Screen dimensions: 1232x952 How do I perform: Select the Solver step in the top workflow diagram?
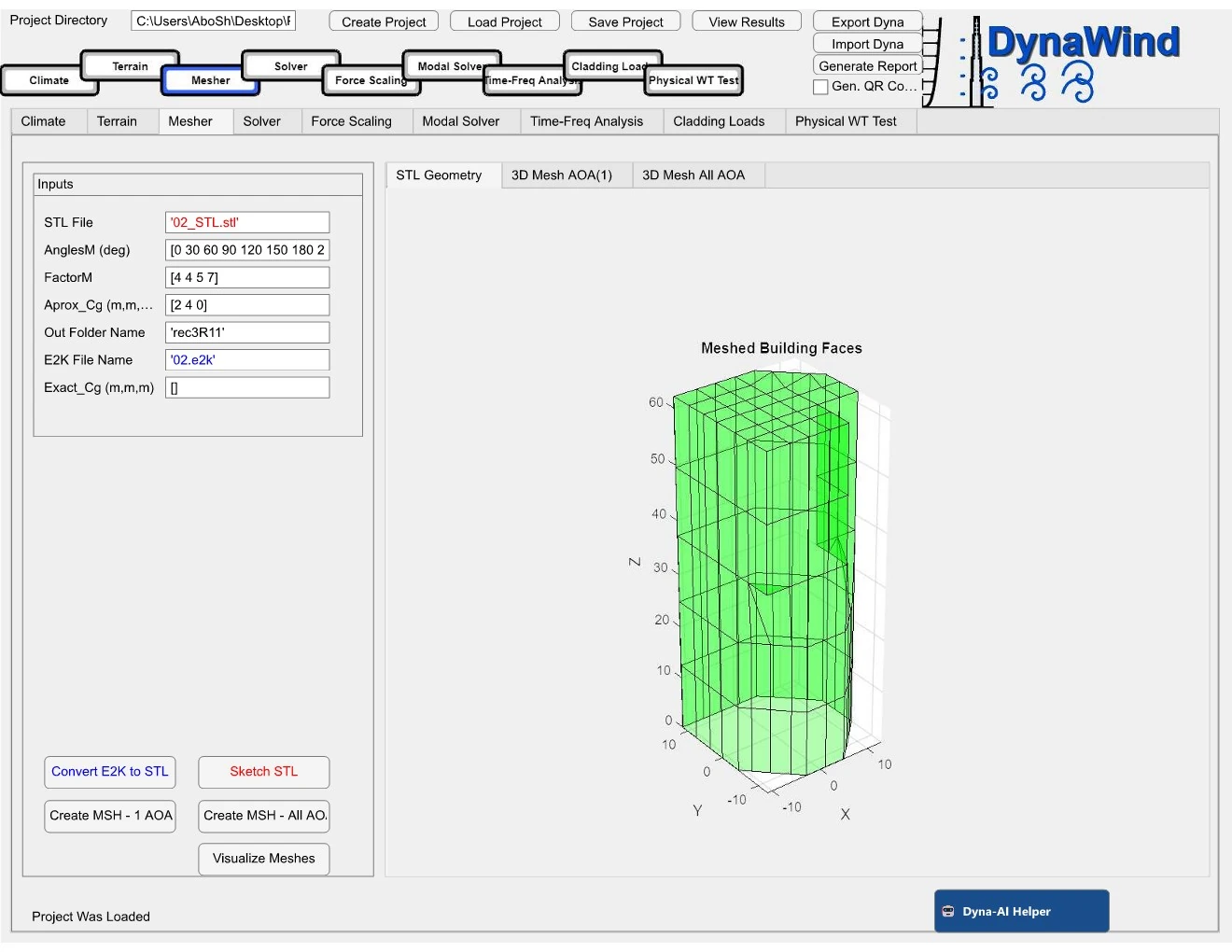(290, 66)
